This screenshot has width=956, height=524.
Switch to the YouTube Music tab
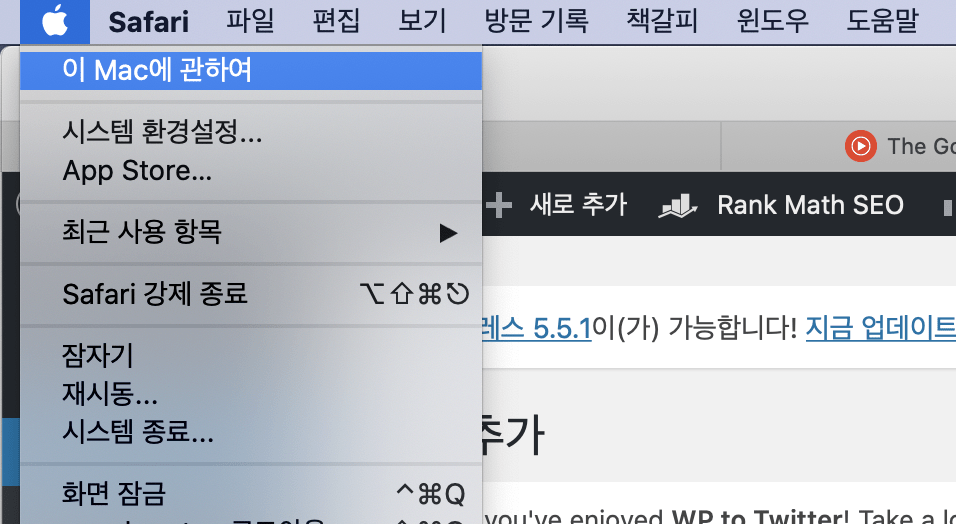(900, 147)
